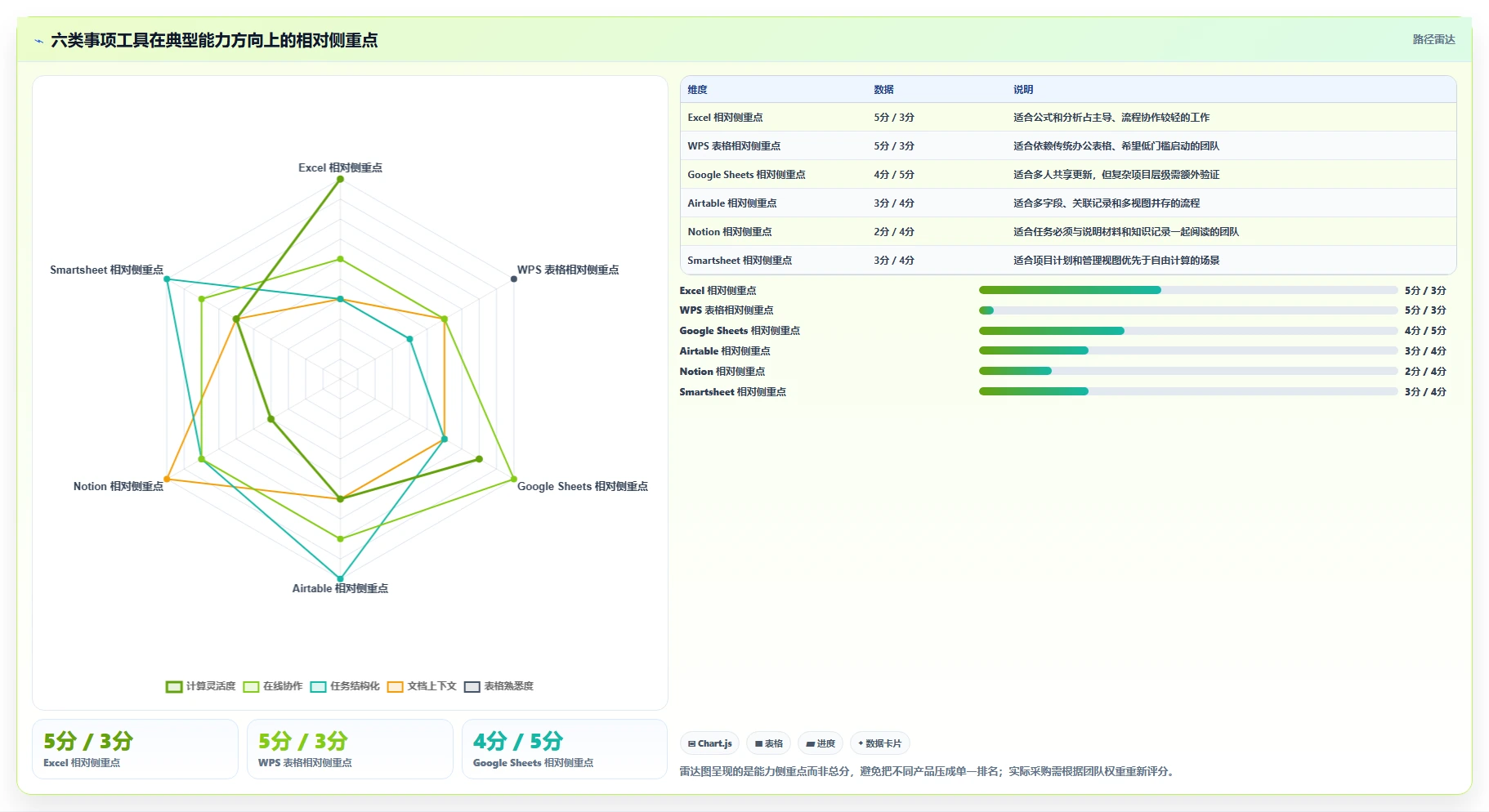
Task: Open the Google Sheets 4分 / 5分 stat card
Action: 565,749
